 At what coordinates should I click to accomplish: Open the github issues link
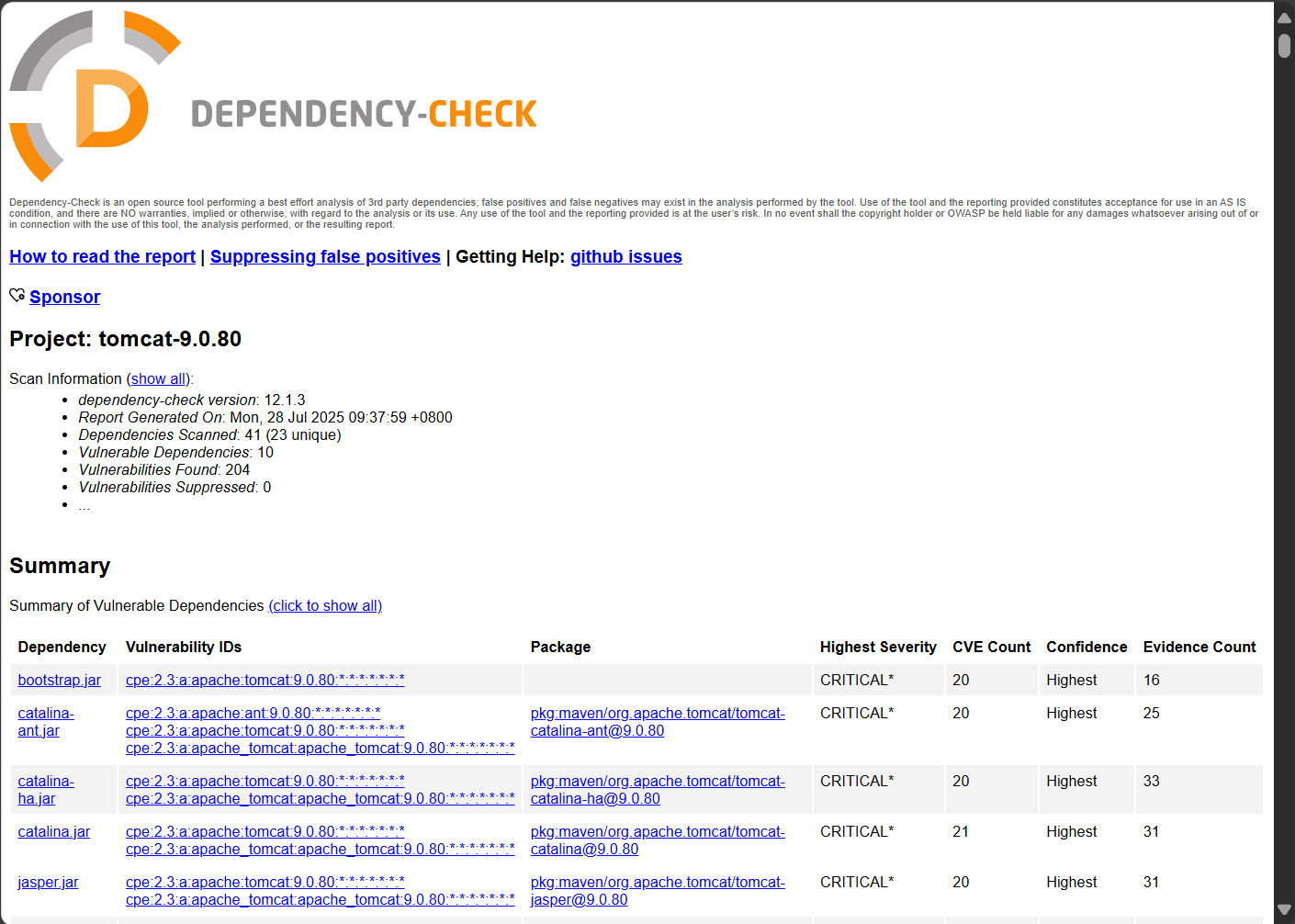click(626, 256)
